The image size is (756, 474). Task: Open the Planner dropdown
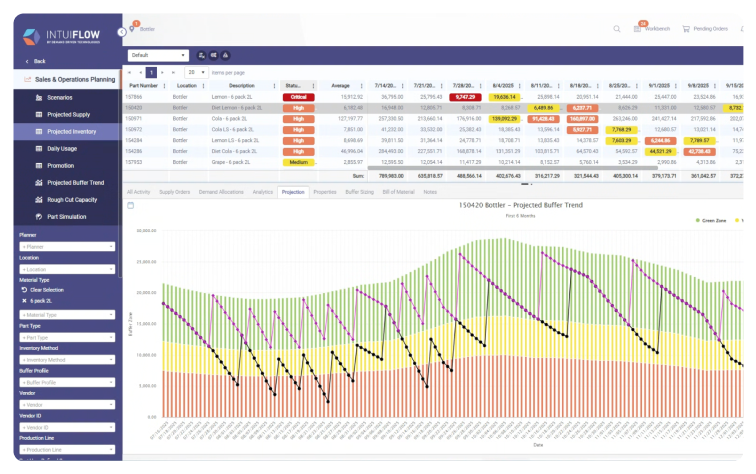(67, 246)
